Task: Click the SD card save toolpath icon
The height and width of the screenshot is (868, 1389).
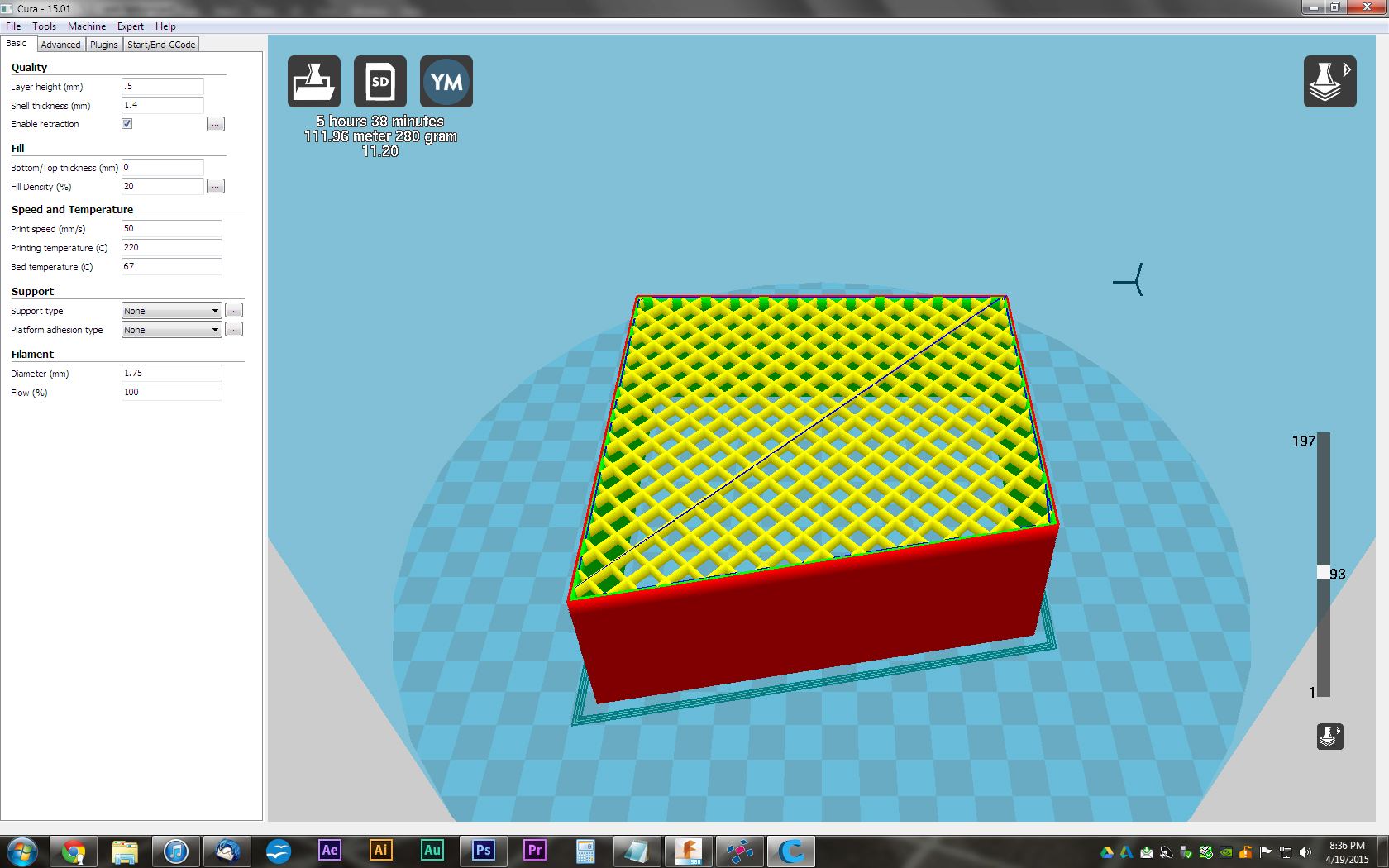Action: click(x=379, y=81)
